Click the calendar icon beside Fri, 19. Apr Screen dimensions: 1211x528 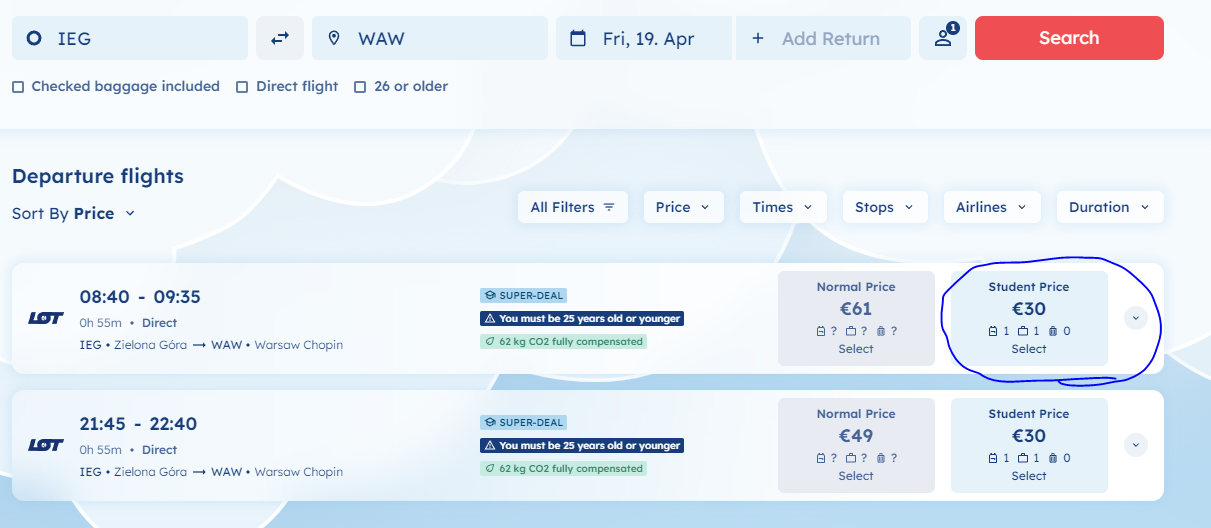point(577,39)
